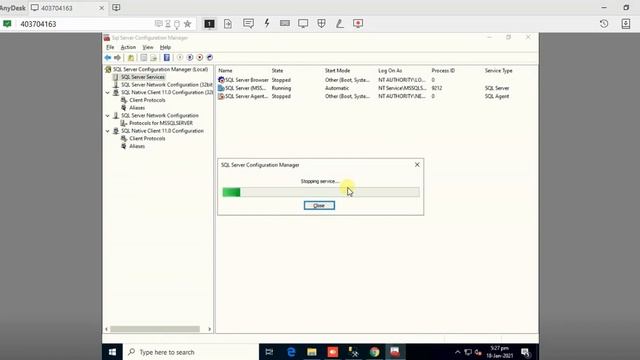The width and height of the screenshot is (640, 360).
Task: Open the File menu
Action: tap(110, 47)
